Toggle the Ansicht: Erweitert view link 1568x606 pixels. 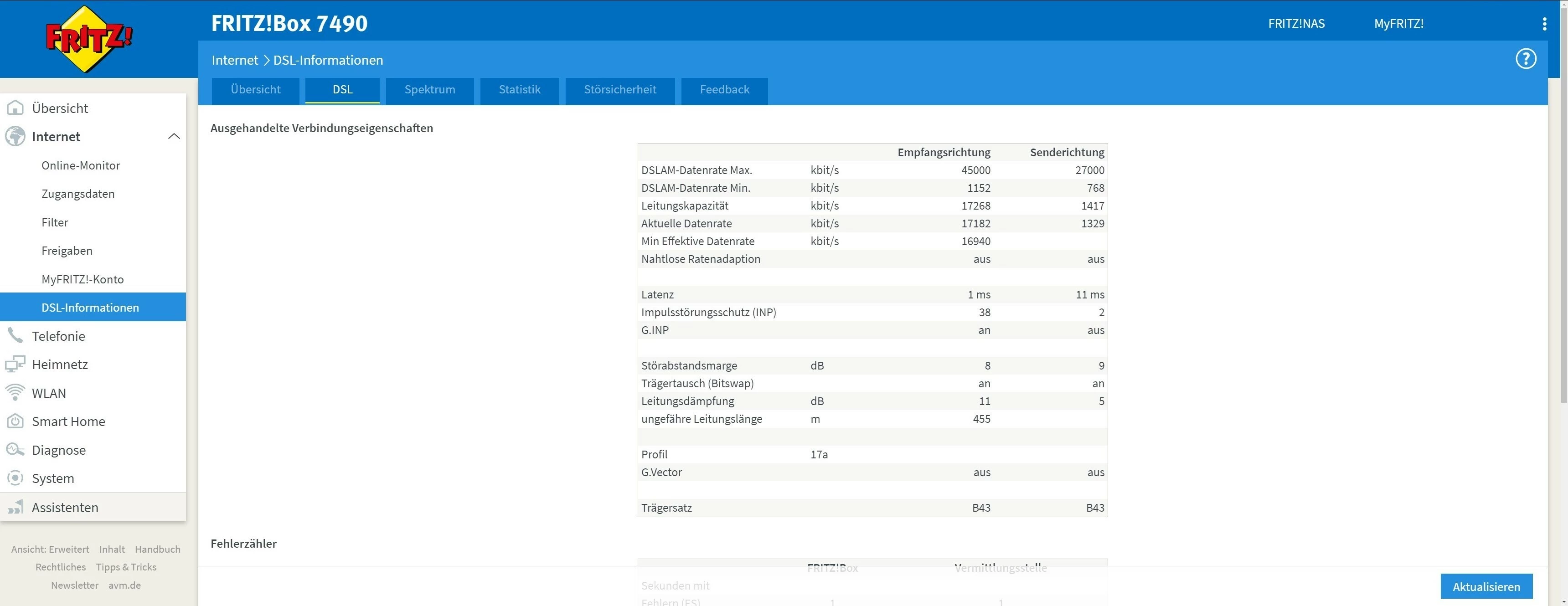[50, 549]
